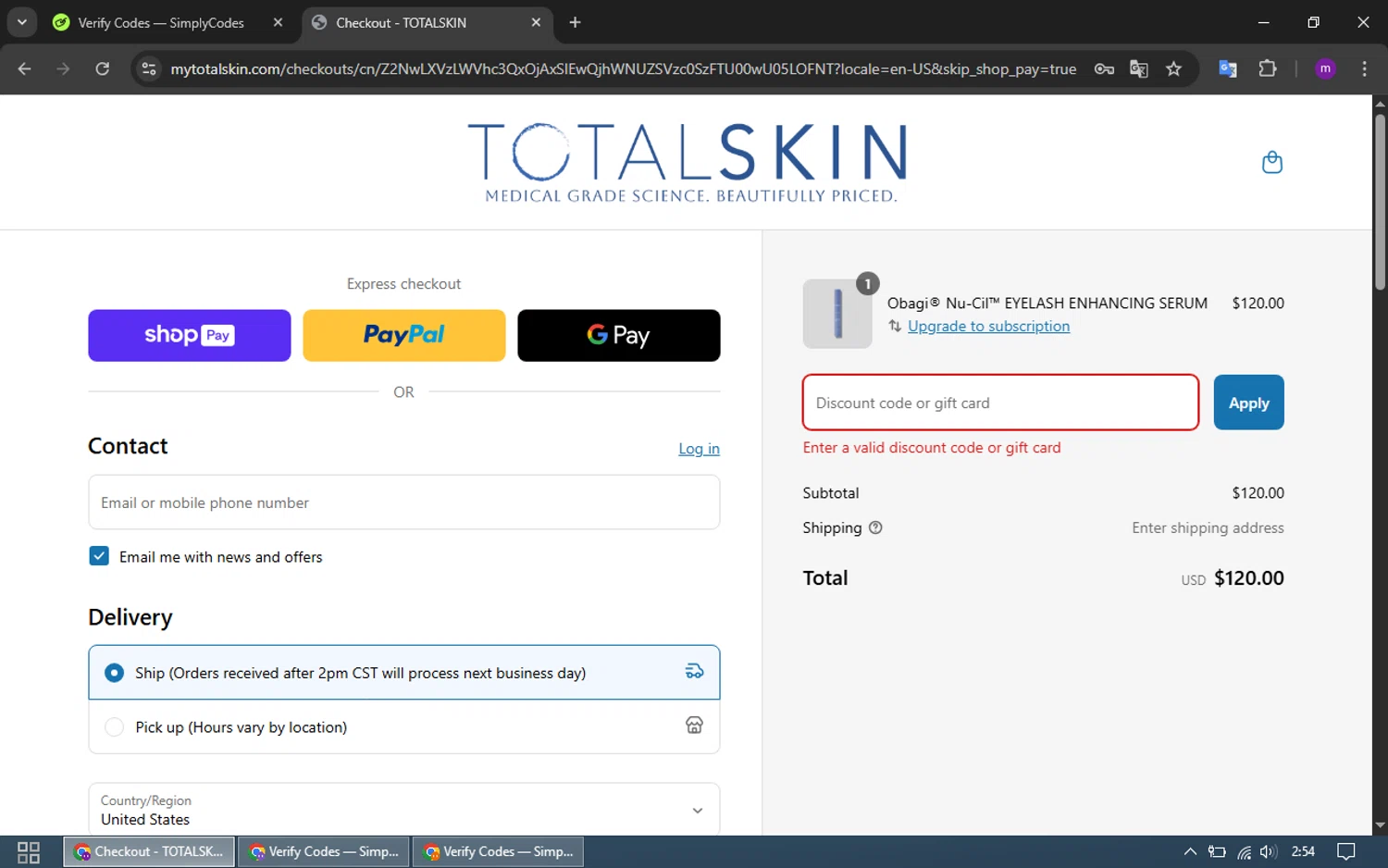The height and width of the screenshot is (868, 1388).
Task: Pay with Shop Pay button
Action: tap(190, 335)
